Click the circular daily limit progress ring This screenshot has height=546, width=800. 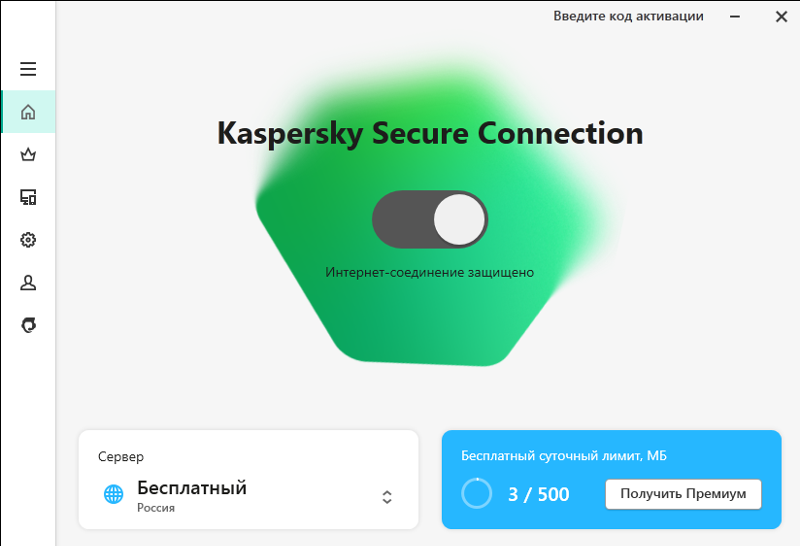[x=477, y=494]
